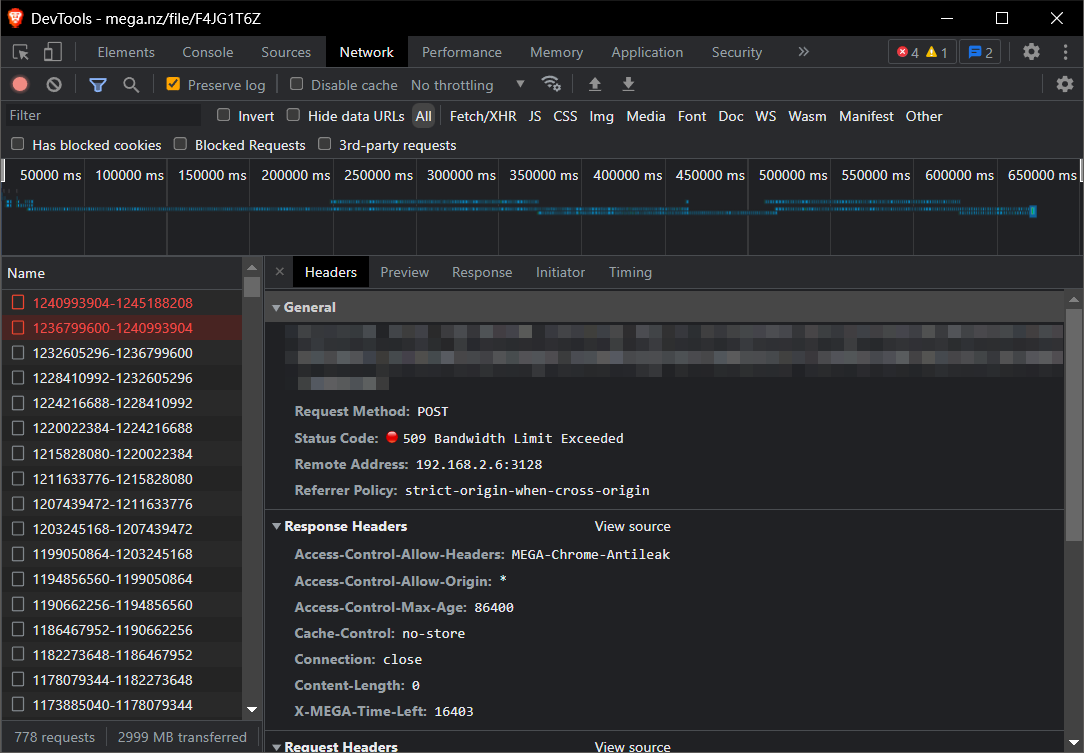Open network conditions wifi icon
The height and width of the screenshot is (753, 1084).
point(551,84)
